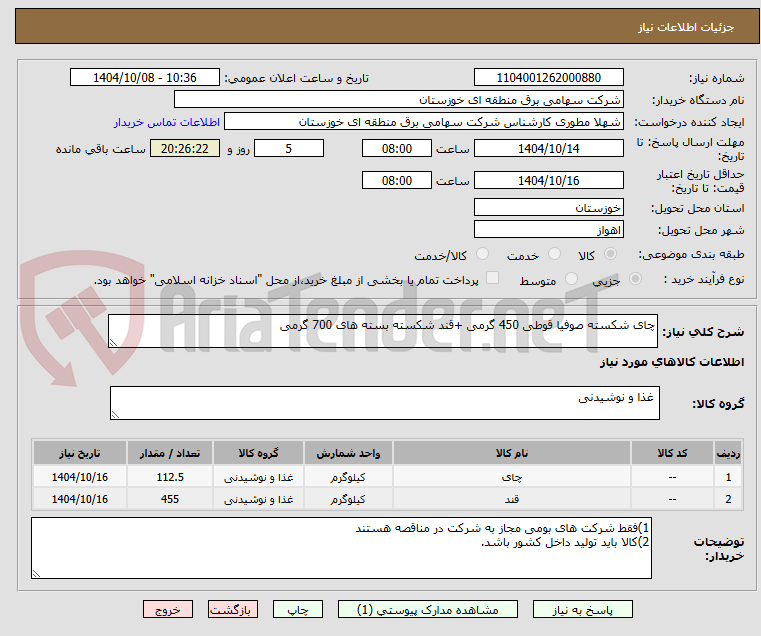The width and height of the screenshot is (761, 636).
Task: Click the شماره نیاز field 1104001262000880
Action: [548, 78]
